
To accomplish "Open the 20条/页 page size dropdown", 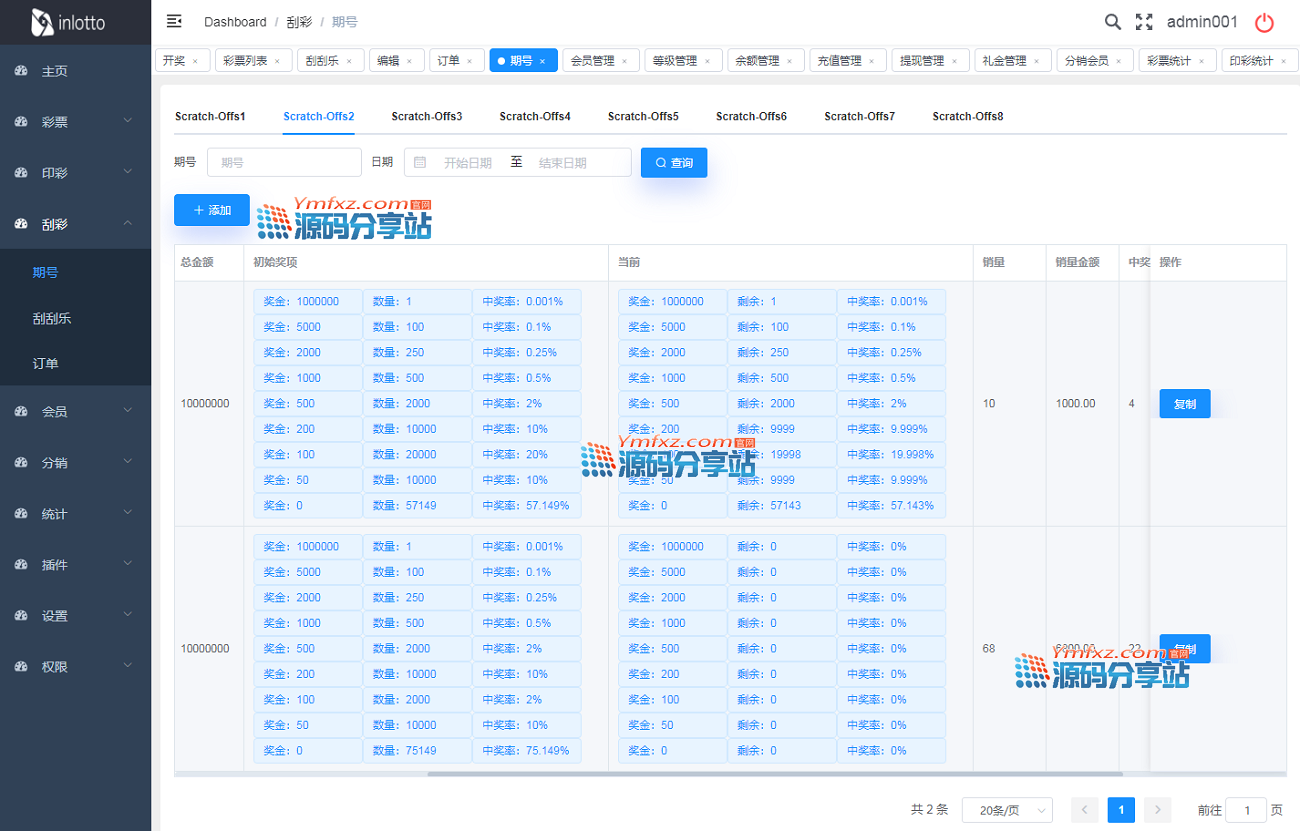I will tap(1007, 810).
